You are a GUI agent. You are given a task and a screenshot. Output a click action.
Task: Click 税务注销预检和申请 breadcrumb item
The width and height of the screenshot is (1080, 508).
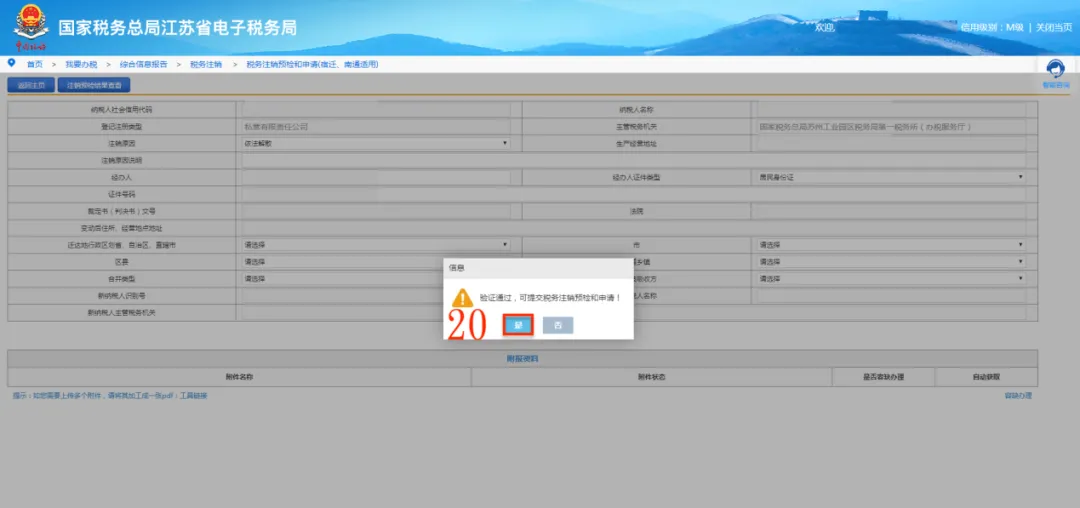tap(312, 64)
